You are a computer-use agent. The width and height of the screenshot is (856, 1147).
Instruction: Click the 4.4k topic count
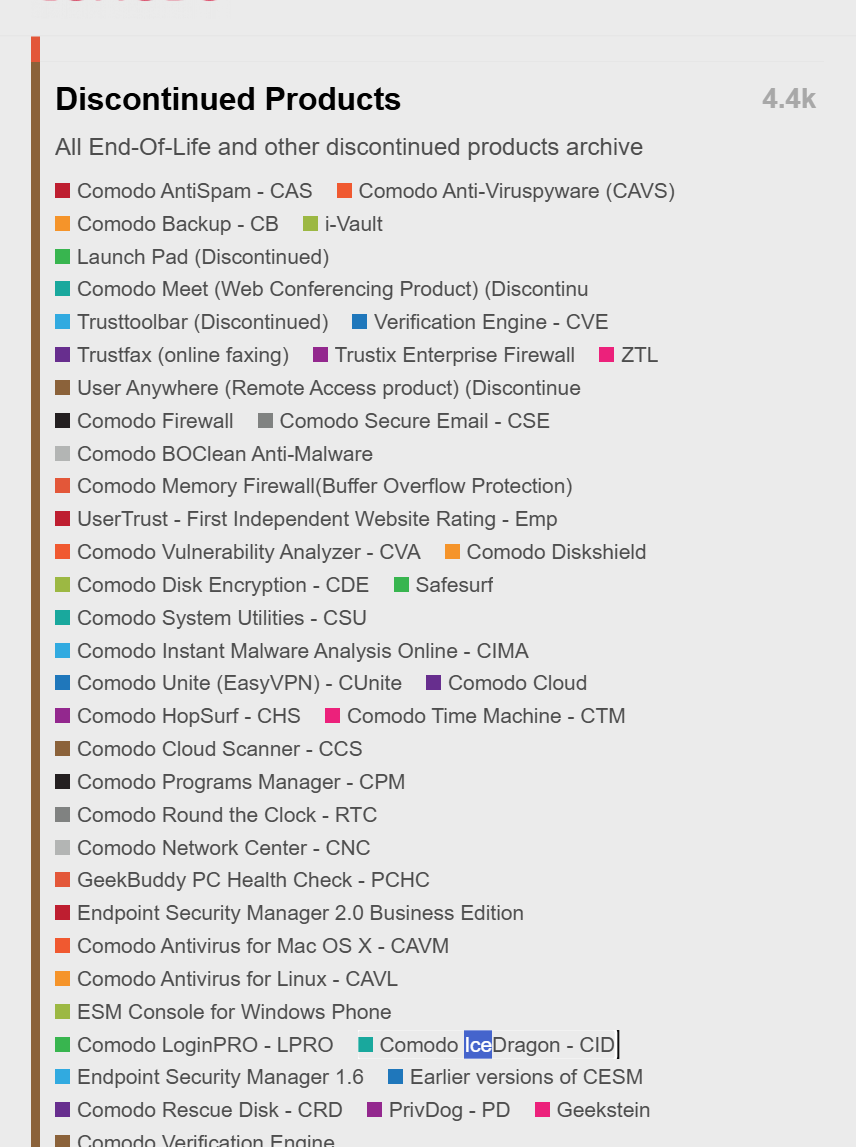(x=789, y=99)
